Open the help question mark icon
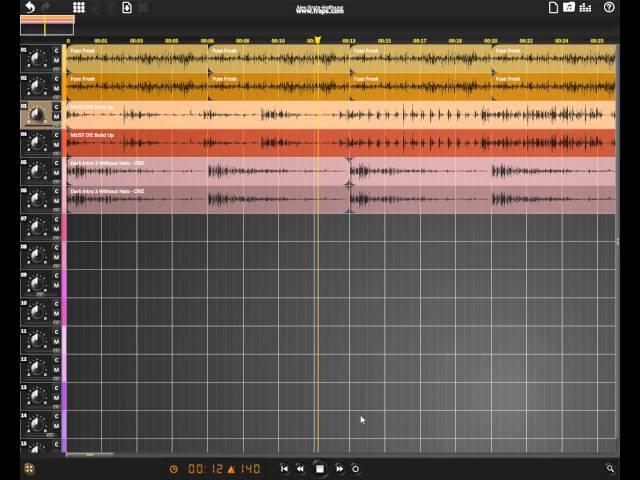 (x=609, y=7)
